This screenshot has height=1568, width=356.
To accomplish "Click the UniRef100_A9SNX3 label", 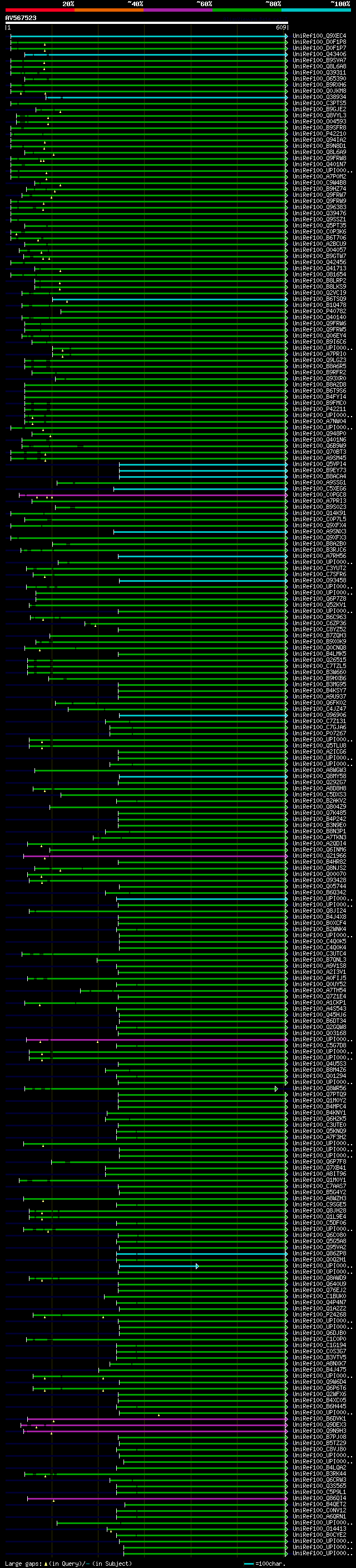I will [319, 531].
